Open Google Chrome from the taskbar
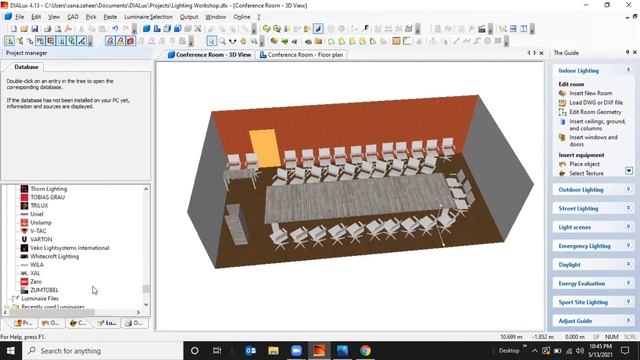Screen dimensions: 640x360 tap(365, 351)
